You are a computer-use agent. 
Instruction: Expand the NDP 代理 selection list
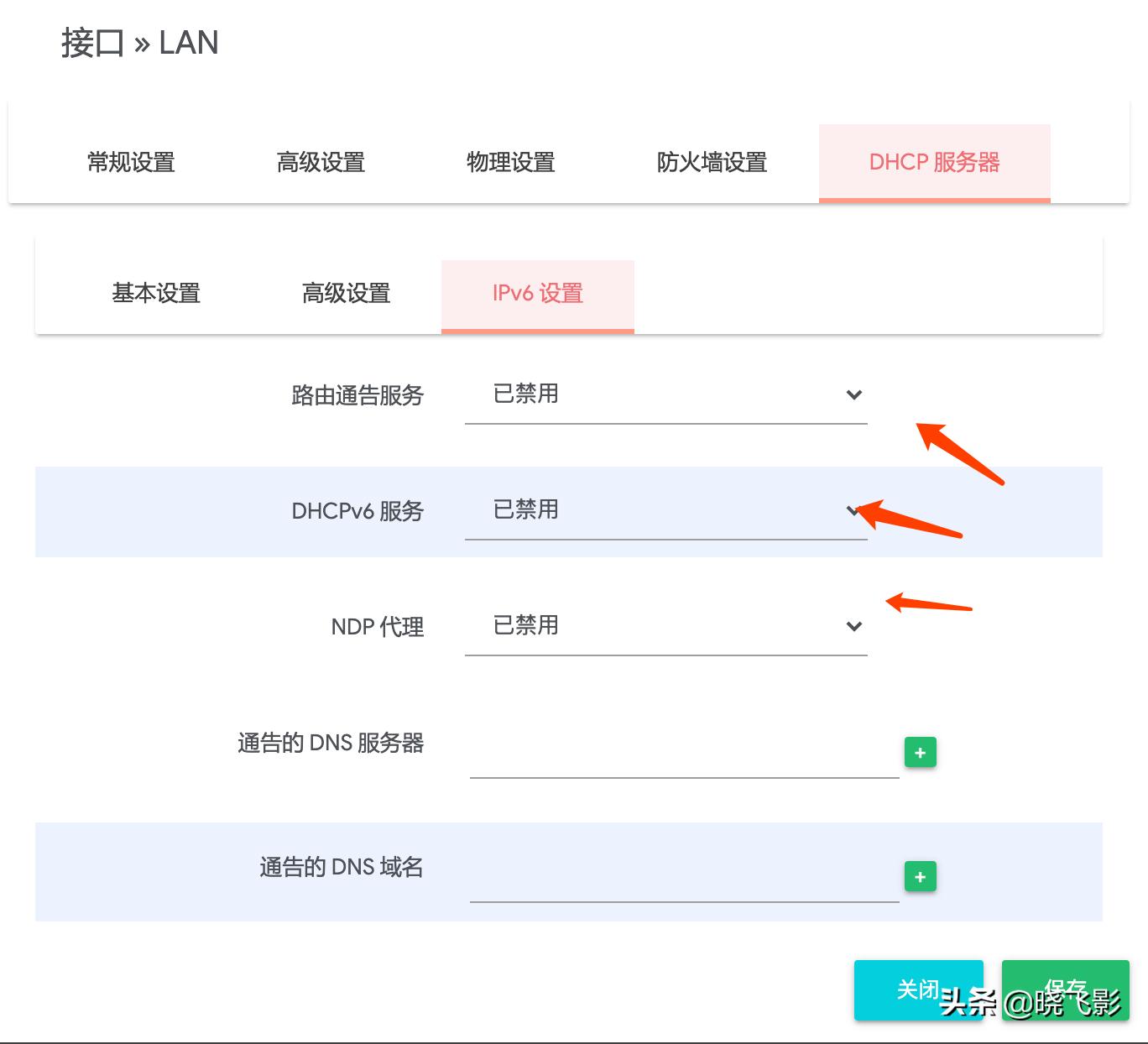pyautogui.click(x=663, y=625)
